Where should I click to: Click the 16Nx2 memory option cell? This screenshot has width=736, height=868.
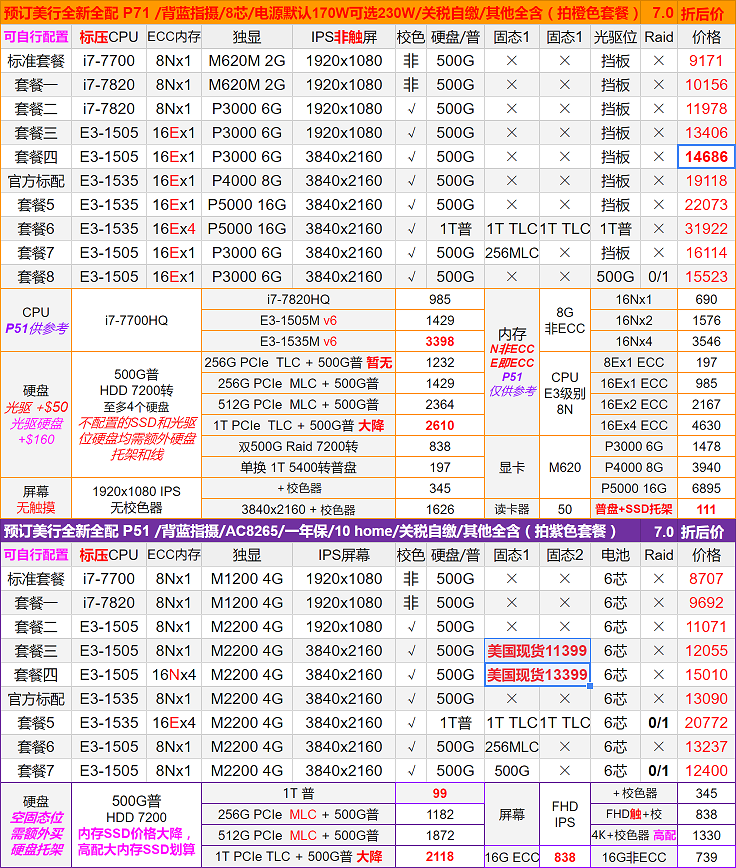634,321
